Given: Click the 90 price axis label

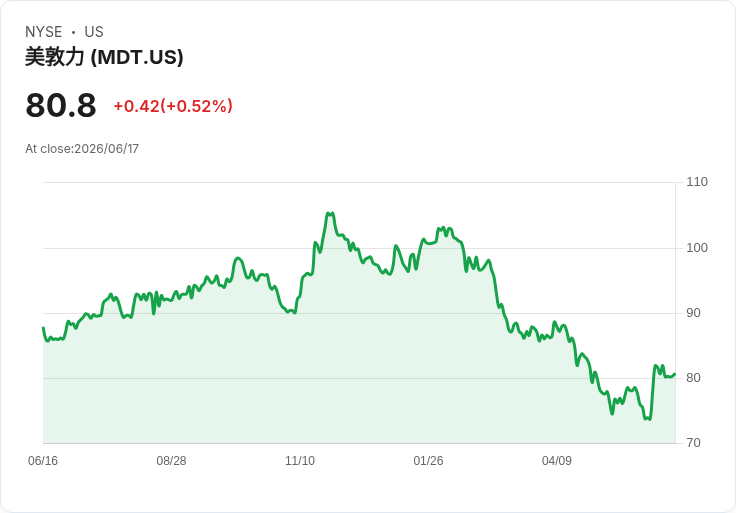Looking at the screenshot, I should pos(693,313).
